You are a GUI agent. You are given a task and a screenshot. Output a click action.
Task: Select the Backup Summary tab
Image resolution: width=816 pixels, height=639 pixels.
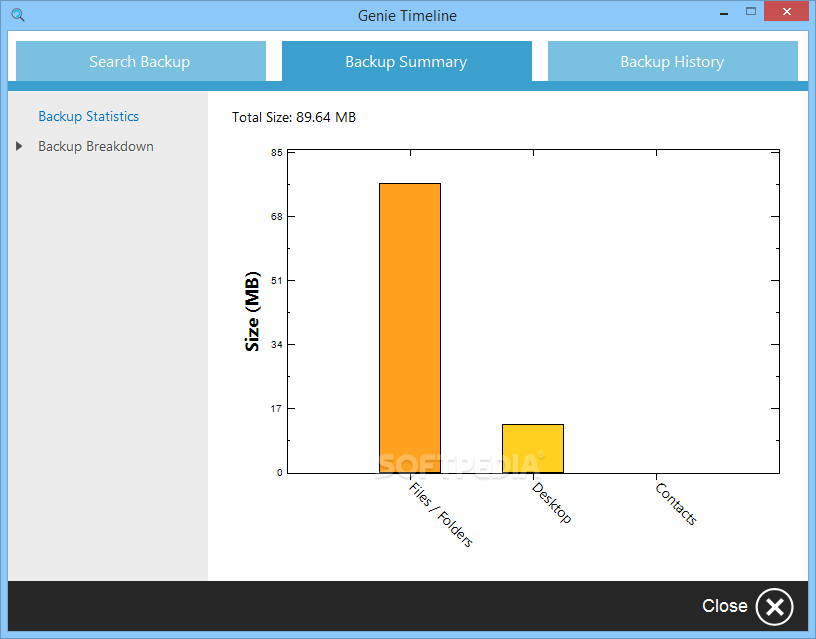click(x=406, y=61)
